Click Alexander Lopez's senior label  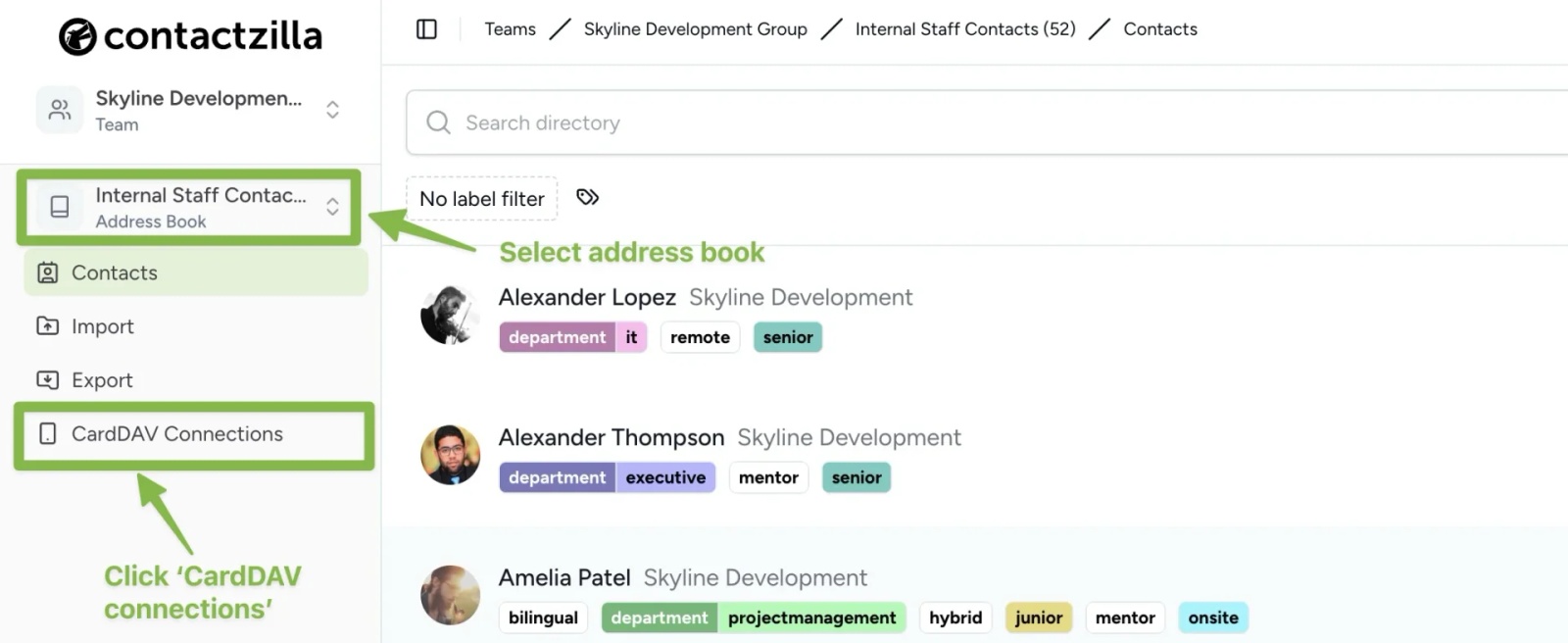(x=788, y=337)
